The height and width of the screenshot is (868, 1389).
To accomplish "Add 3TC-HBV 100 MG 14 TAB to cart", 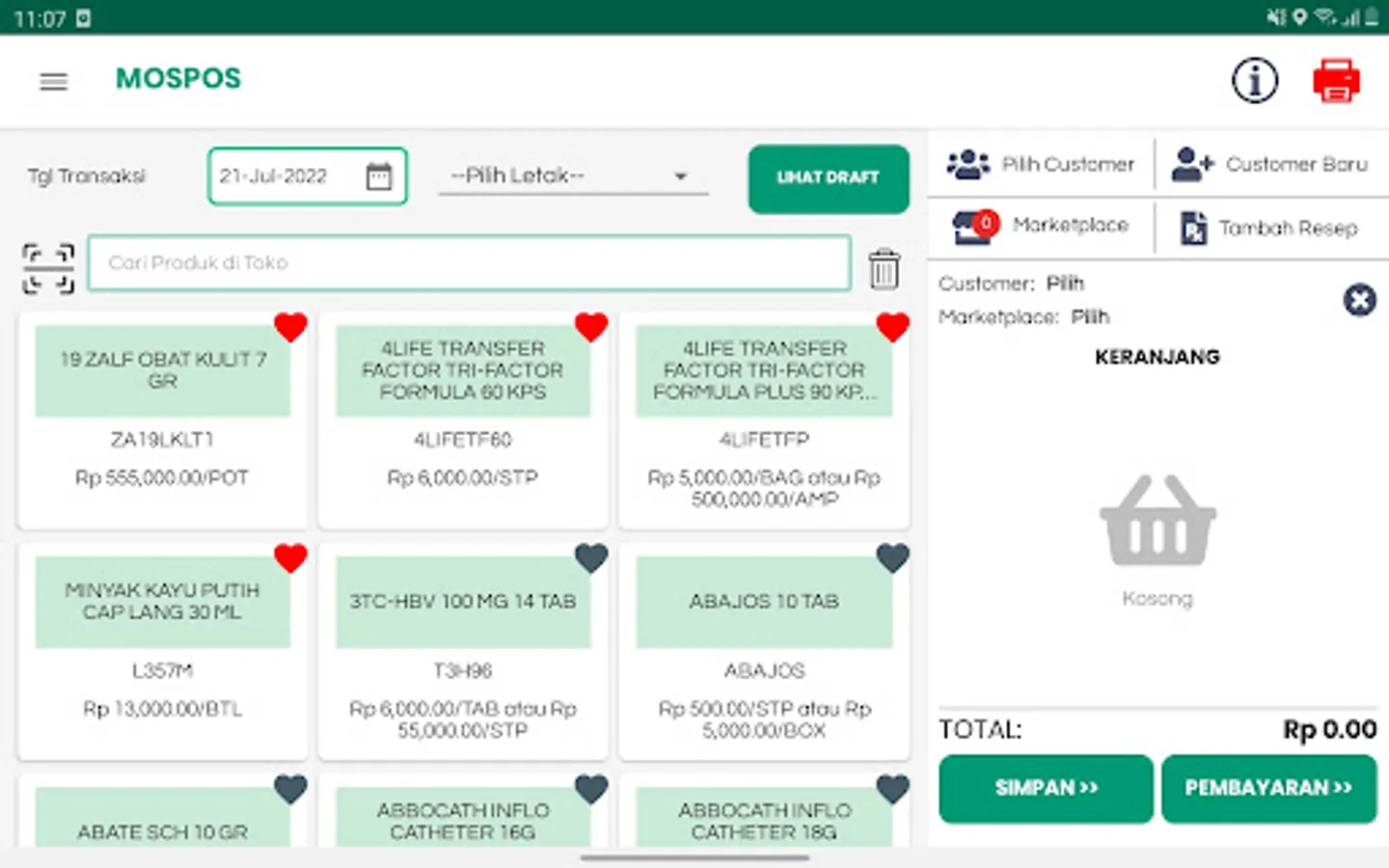I will (463, 651).
